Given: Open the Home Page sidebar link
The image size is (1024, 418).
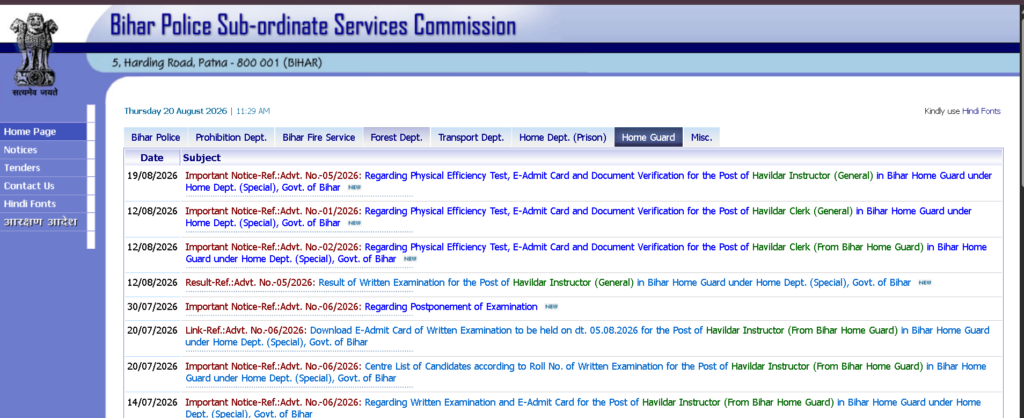Looking at the screenshot, I should (x=43, y=131).
